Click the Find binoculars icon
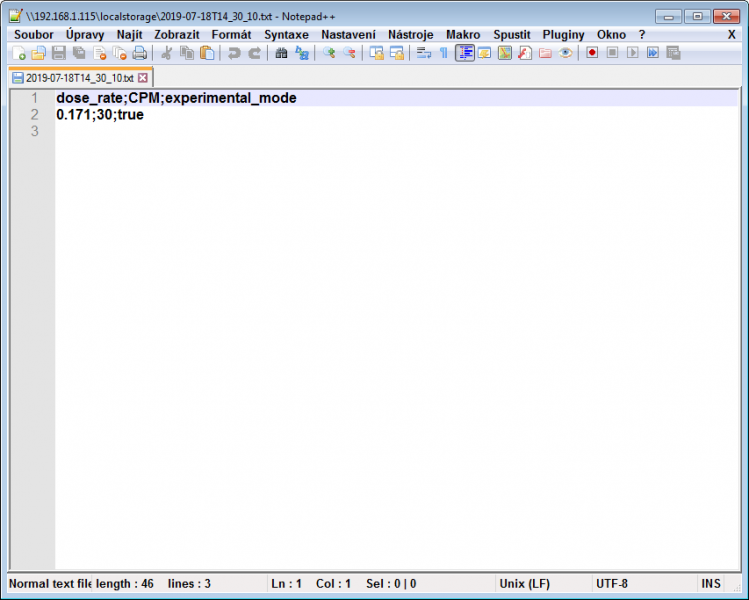Screen dimensions: 749x600 coord(281,53)
